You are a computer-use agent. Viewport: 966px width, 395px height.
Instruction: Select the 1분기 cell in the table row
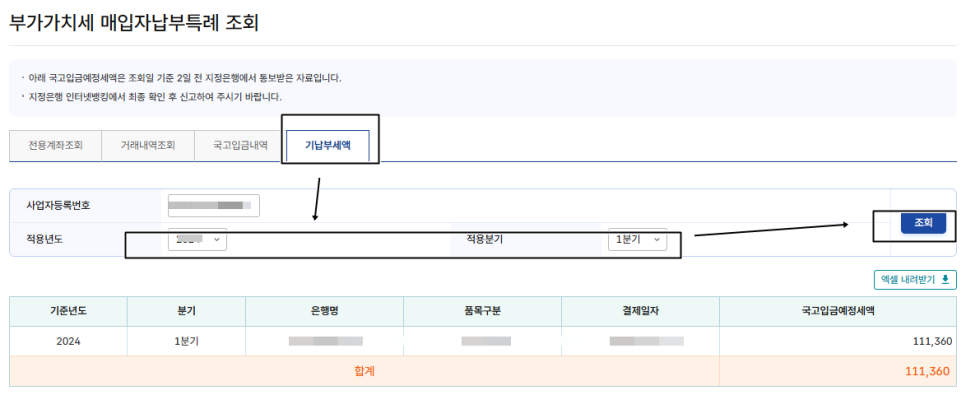coord(186,341)
